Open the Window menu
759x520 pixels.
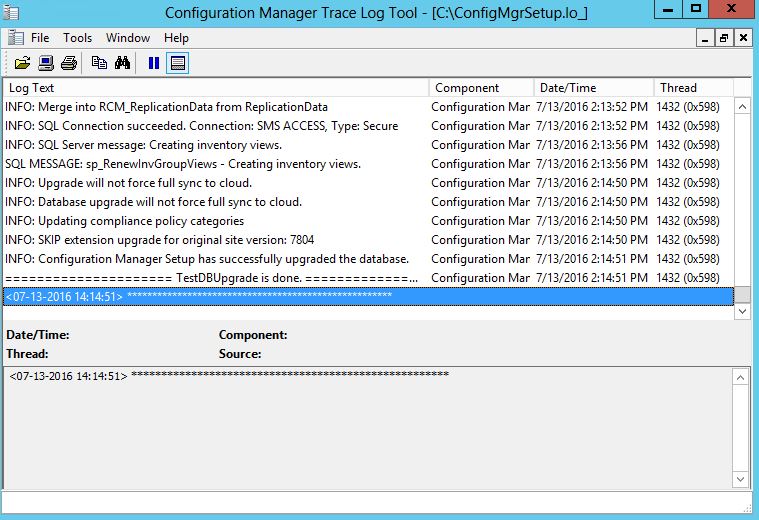click(x=128, y=38)
